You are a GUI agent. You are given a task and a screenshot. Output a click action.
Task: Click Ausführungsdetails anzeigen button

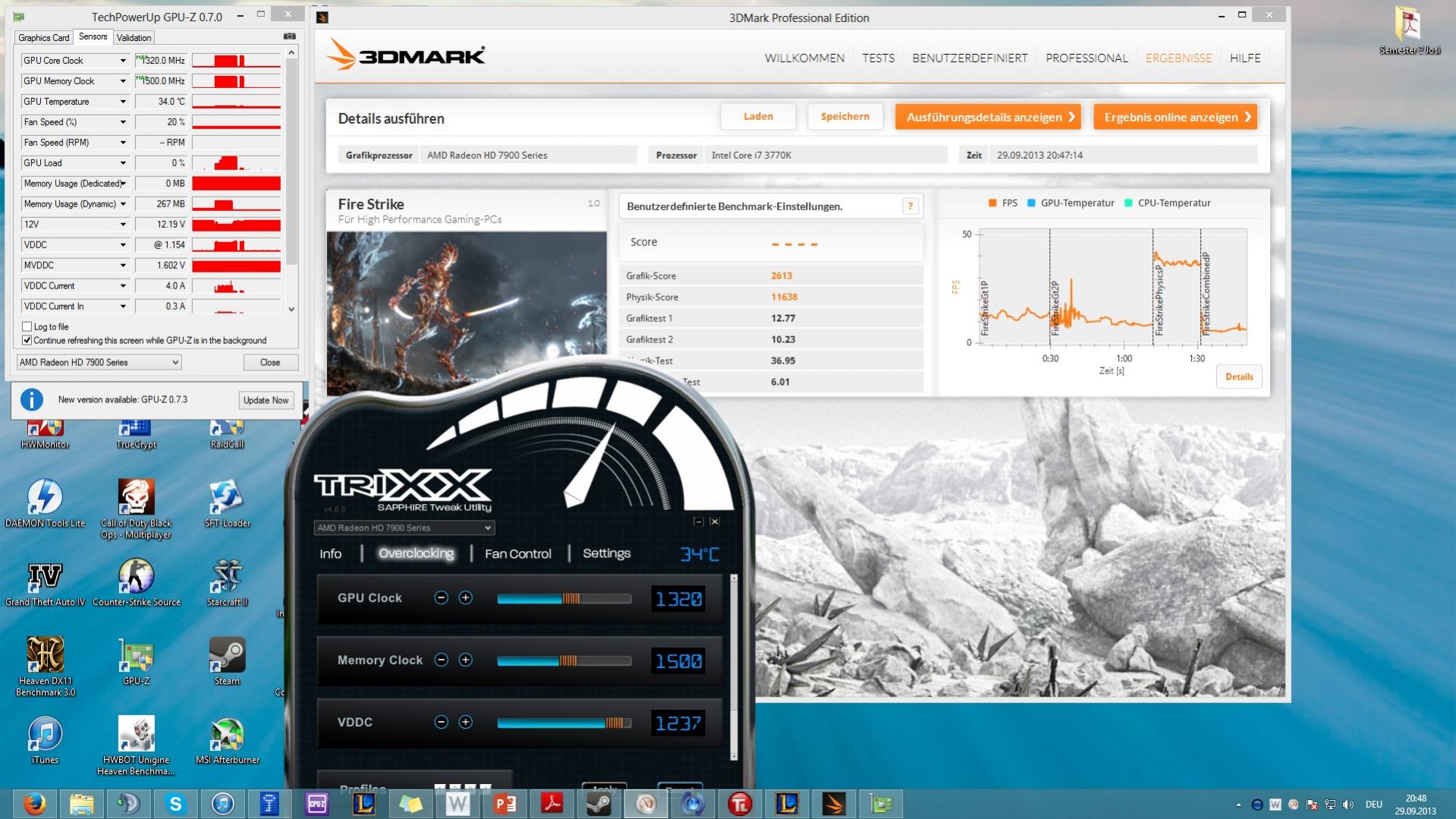[x=988, y=117]
